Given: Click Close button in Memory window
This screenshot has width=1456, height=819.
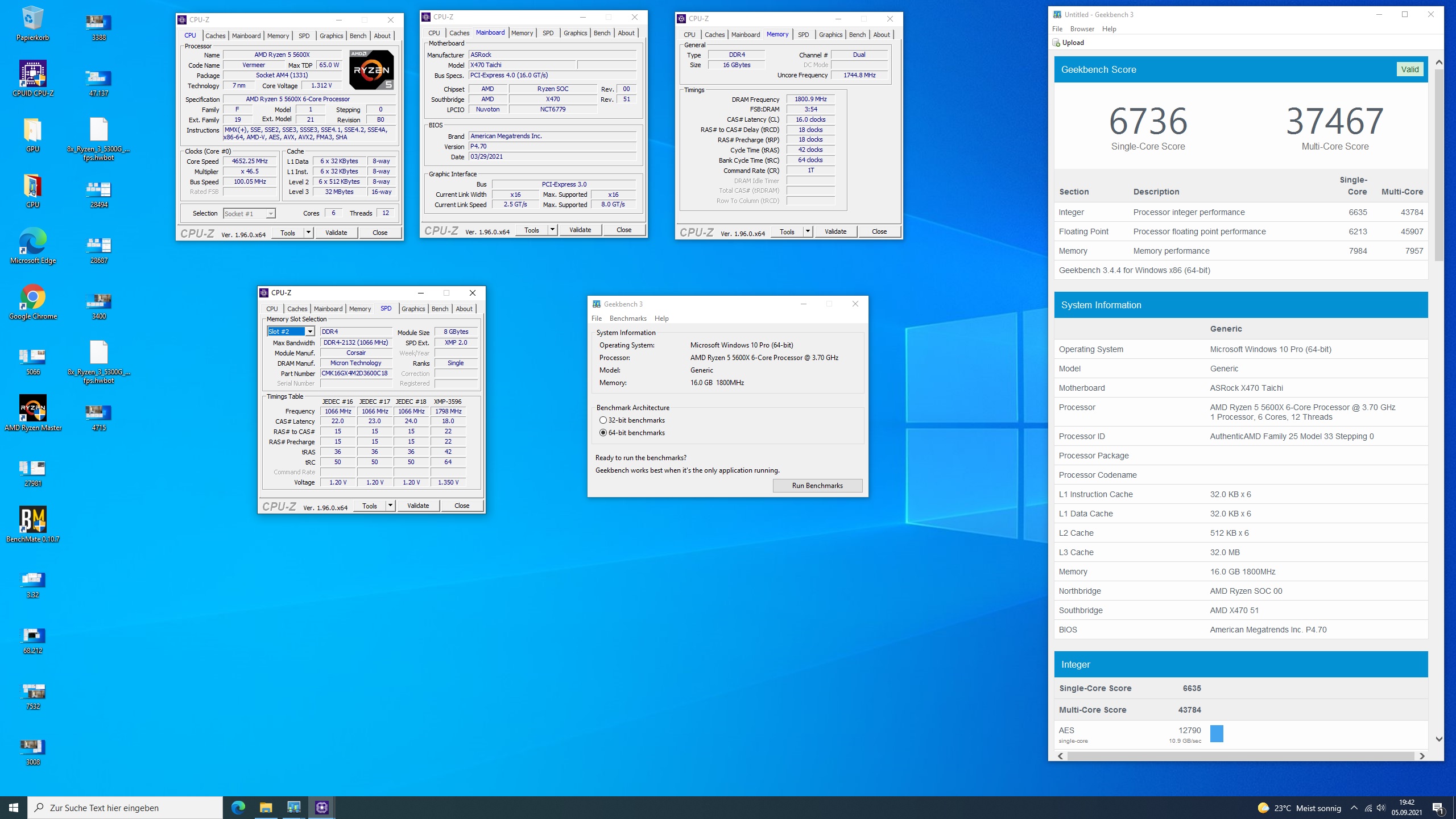Looking at the screenshot, I should [879, 231].
